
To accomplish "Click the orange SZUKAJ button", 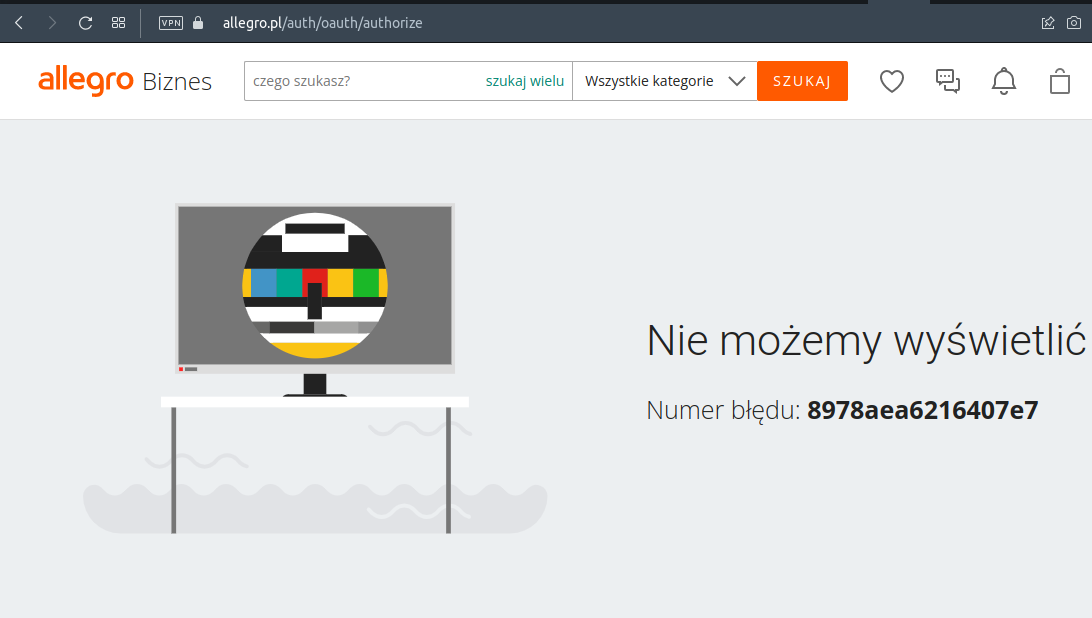I will coord(802,81).
